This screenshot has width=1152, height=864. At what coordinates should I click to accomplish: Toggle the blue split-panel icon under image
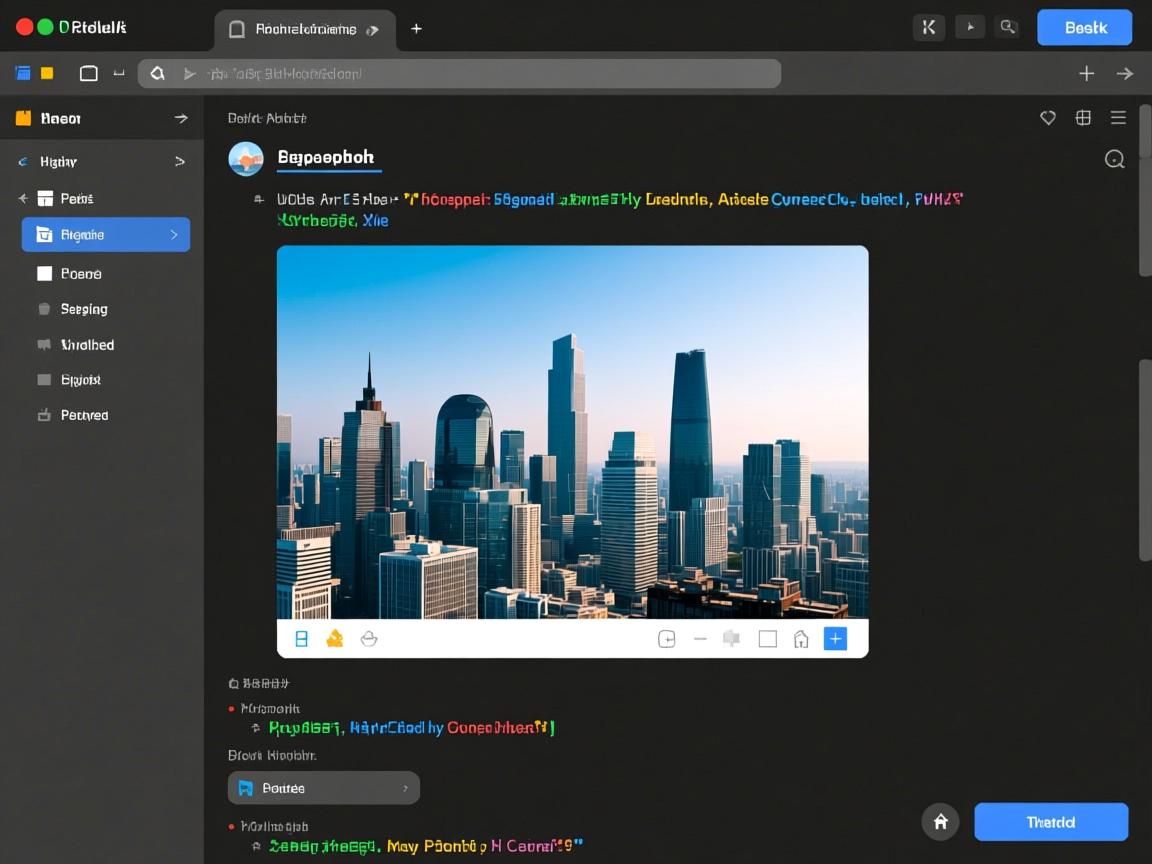pyautogui.click(x=301, y=639)
